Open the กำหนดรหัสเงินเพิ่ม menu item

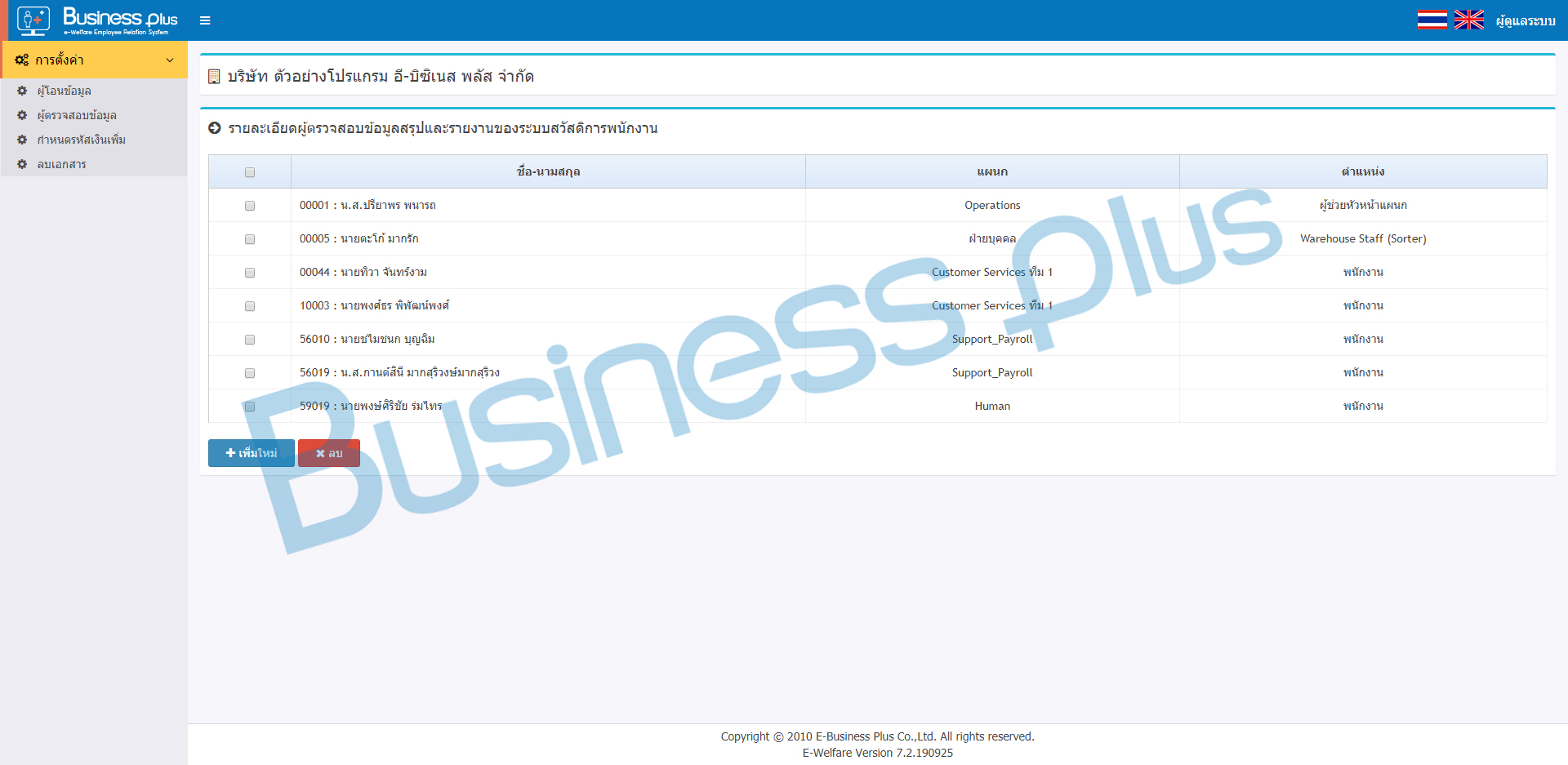[94, 140]
